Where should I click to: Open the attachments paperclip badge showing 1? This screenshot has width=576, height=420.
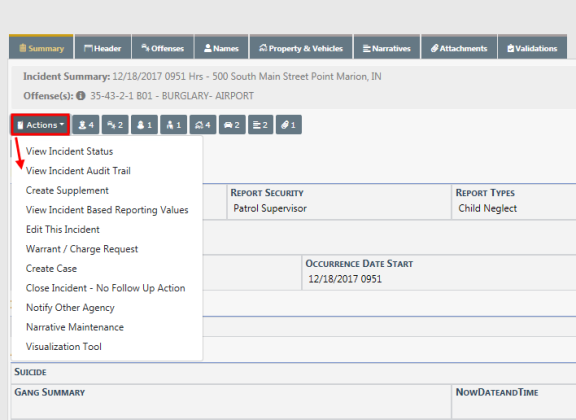tap(289, 125)
